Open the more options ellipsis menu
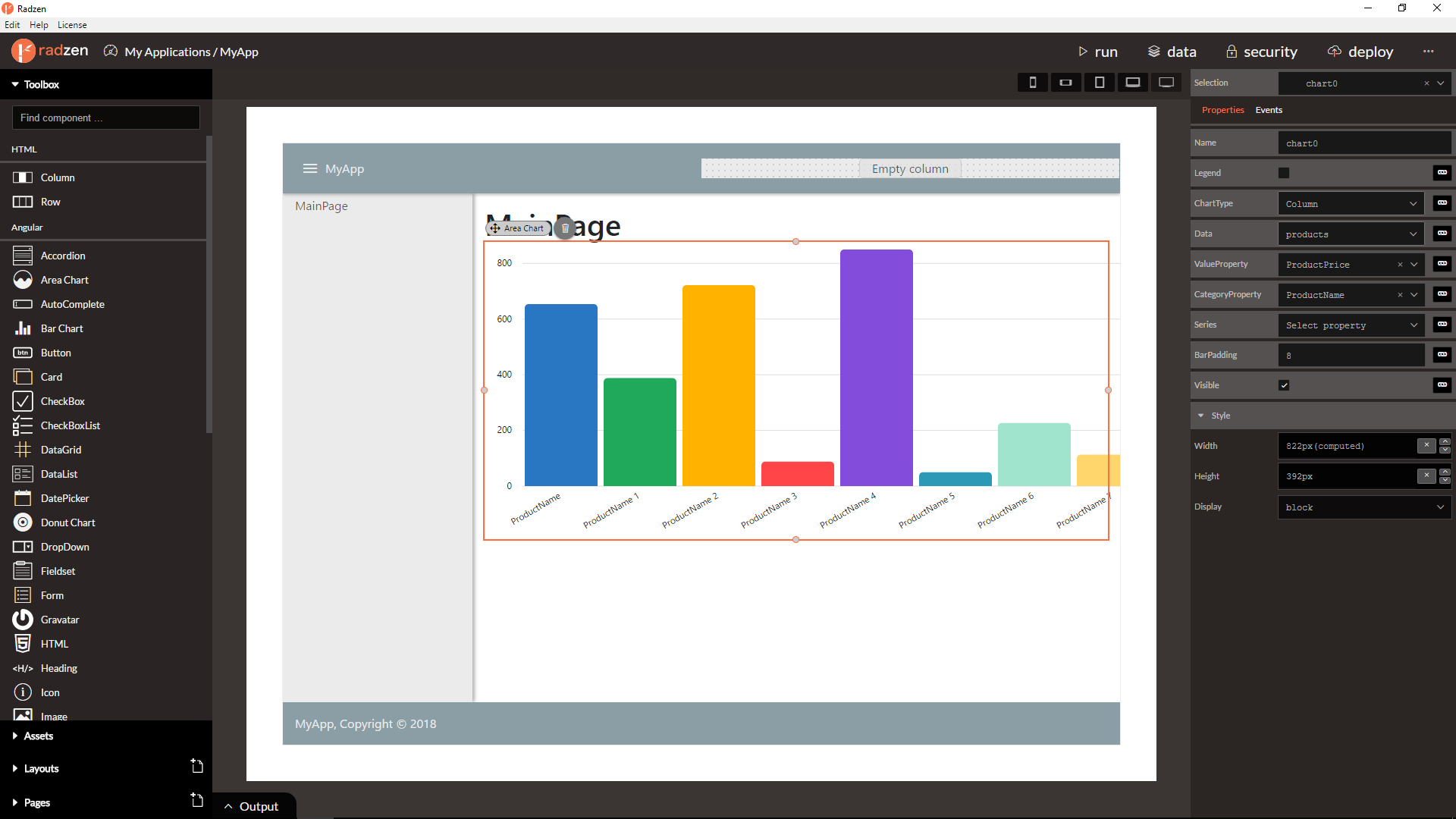Image resolution: width=1456 pixels, height=819 pixels. coord(1428,52)
